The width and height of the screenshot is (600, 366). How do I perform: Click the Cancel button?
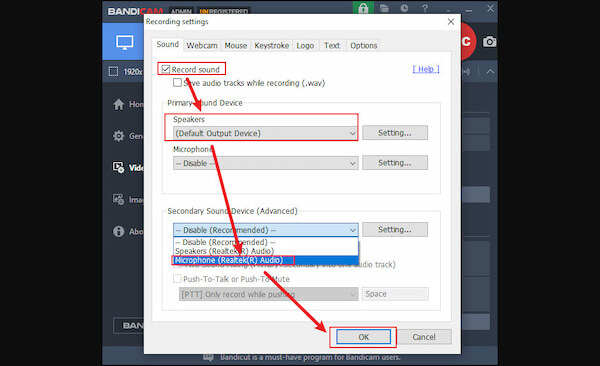tap(424, 337)
